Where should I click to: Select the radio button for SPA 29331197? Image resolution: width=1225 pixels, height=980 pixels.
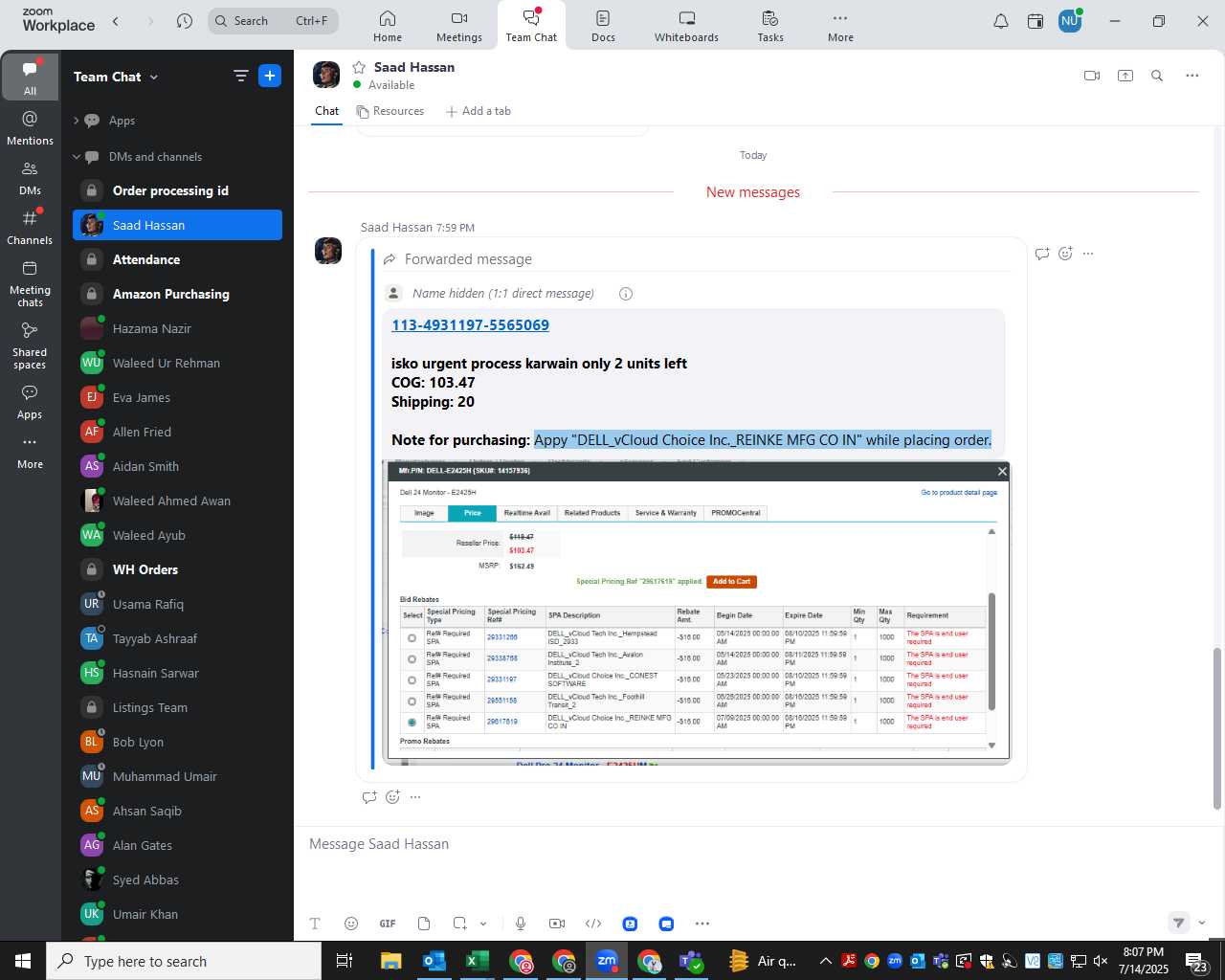tap(412, 680)
